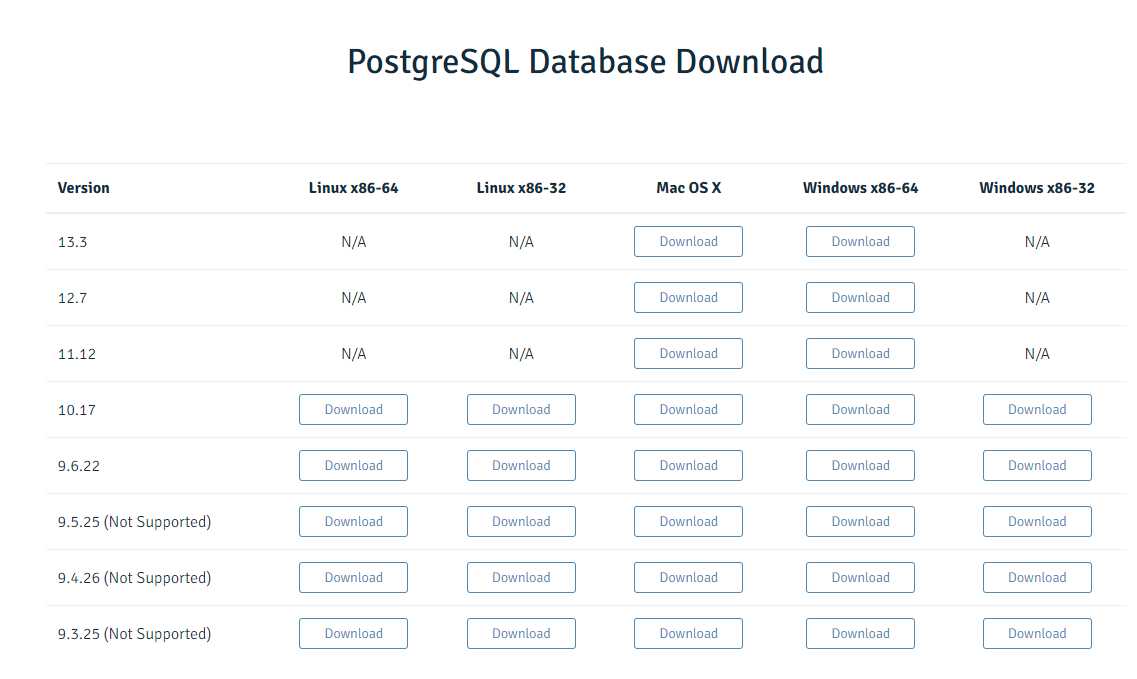Viewport: 1137px width, 679px height.
Task: Download PostgreSQL 9.5.25 for Windows x86-64
Action: (860, 522)
